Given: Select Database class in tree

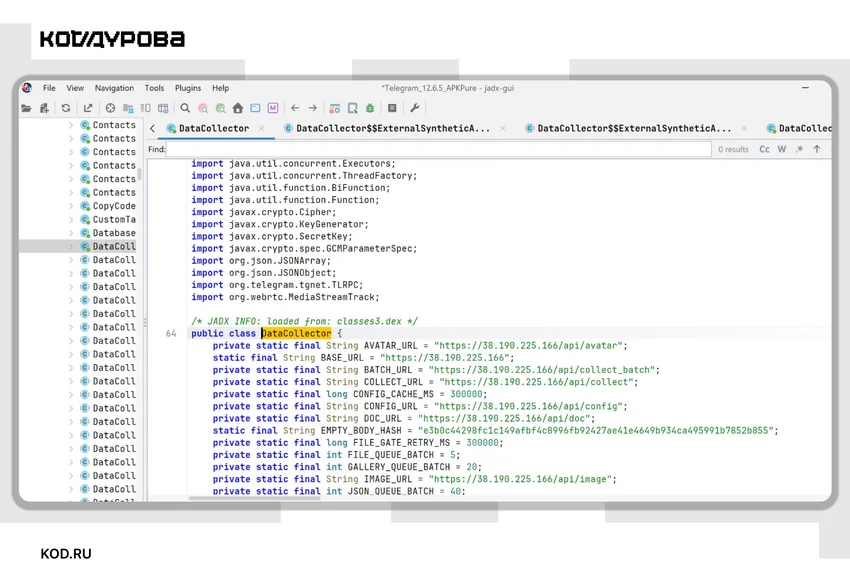Looking at the screenshot, I should click(x=114, y=233).
